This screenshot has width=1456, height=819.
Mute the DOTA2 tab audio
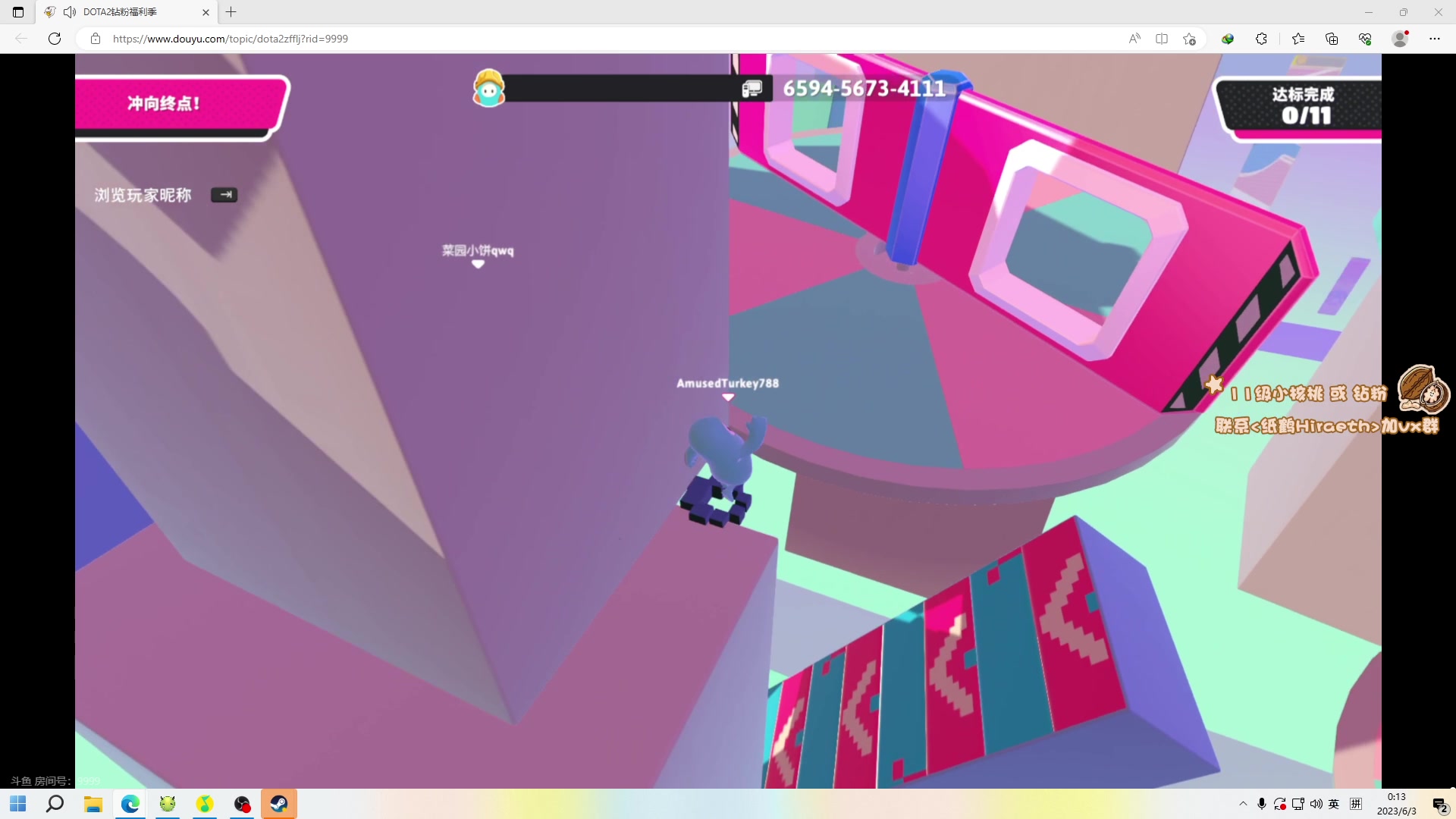click(x=70, y=12)
